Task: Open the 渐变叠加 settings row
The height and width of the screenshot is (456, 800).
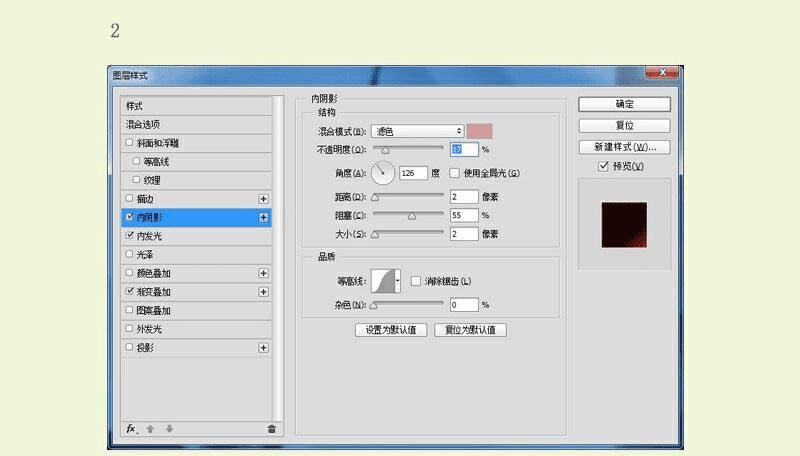Action: [196, 292]
